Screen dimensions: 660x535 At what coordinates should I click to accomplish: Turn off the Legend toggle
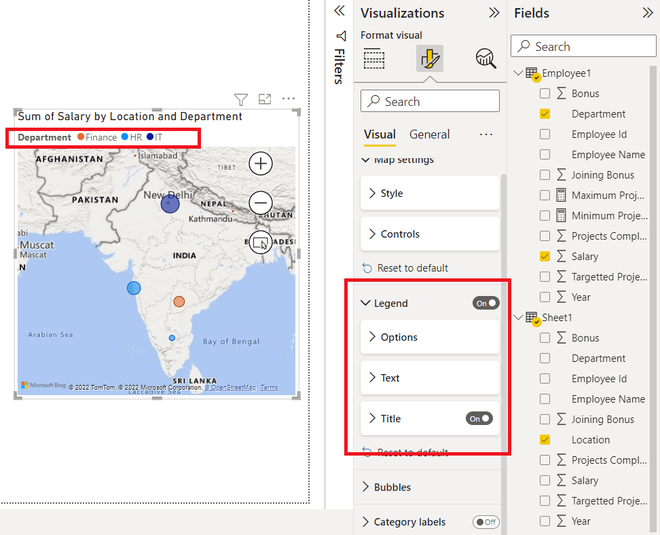(x=486, y=303)
